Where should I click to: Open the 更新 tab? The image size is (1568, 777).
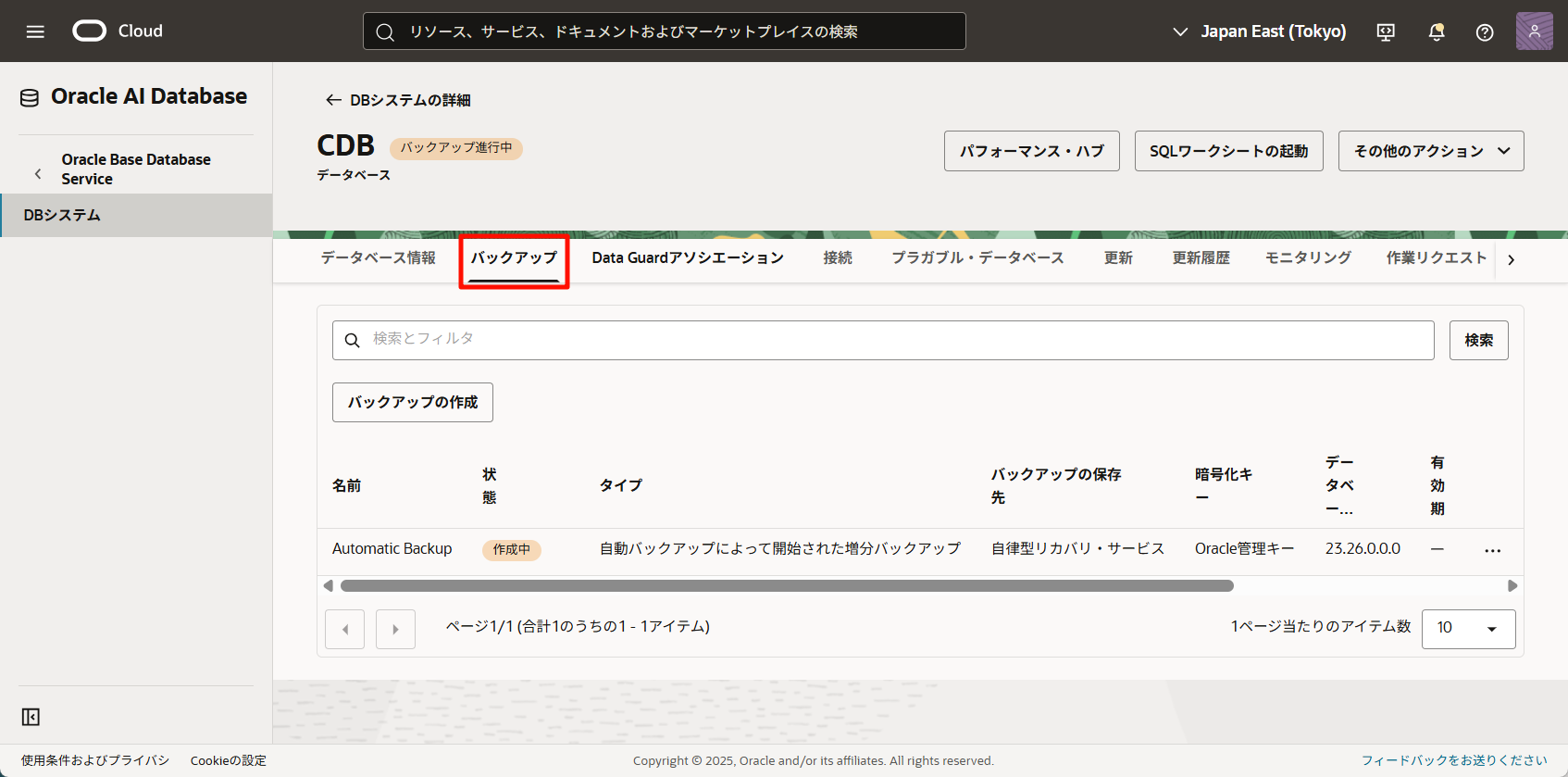tap(1118, 257)
